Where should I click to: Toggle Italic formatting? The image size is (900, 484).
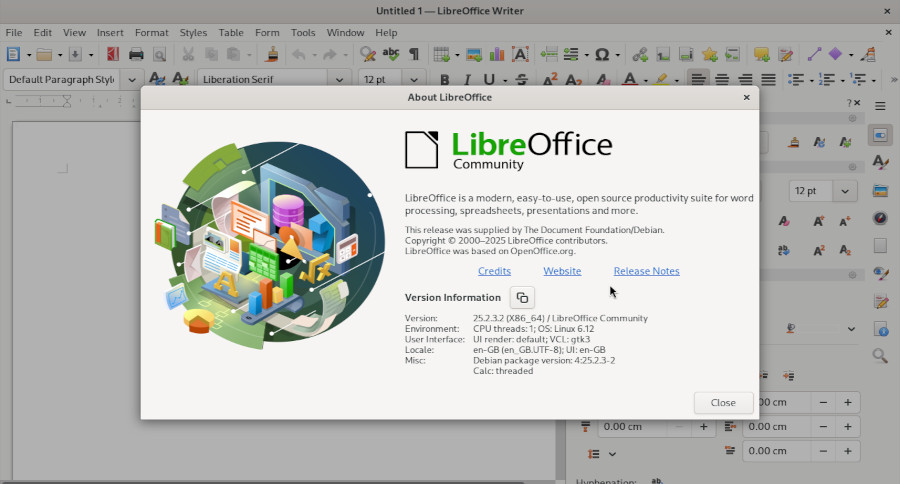467,79
